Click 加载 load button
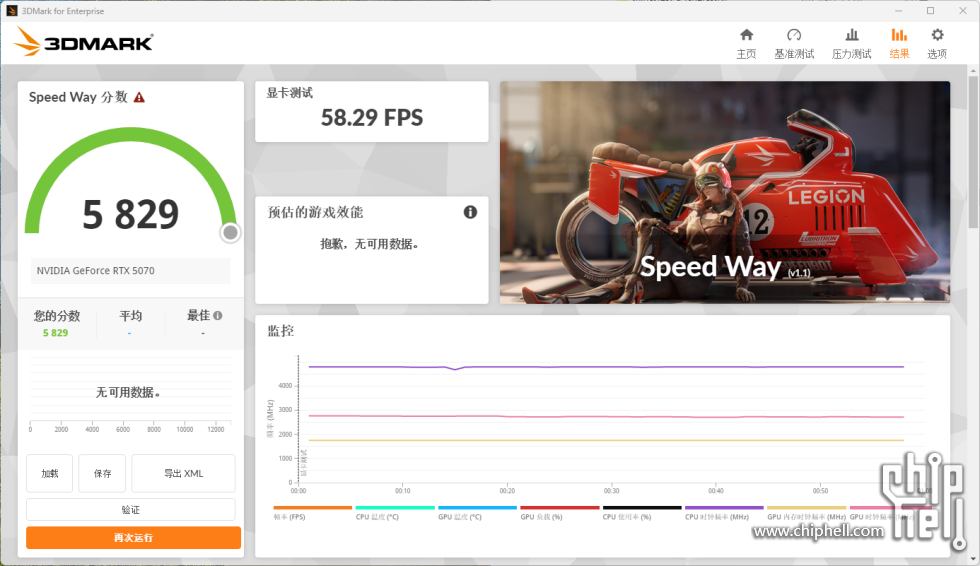 (x=49, y=474)
